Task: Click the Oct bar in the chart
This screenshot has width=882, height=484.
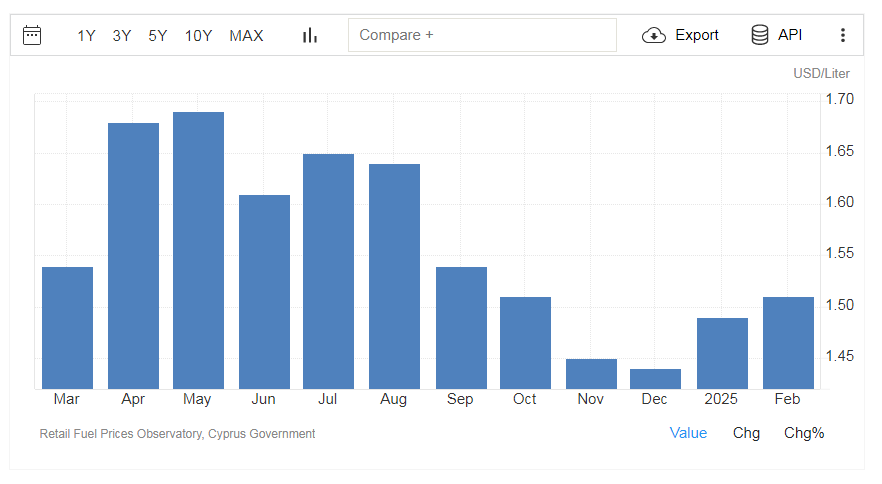Action: coord(525,343)
